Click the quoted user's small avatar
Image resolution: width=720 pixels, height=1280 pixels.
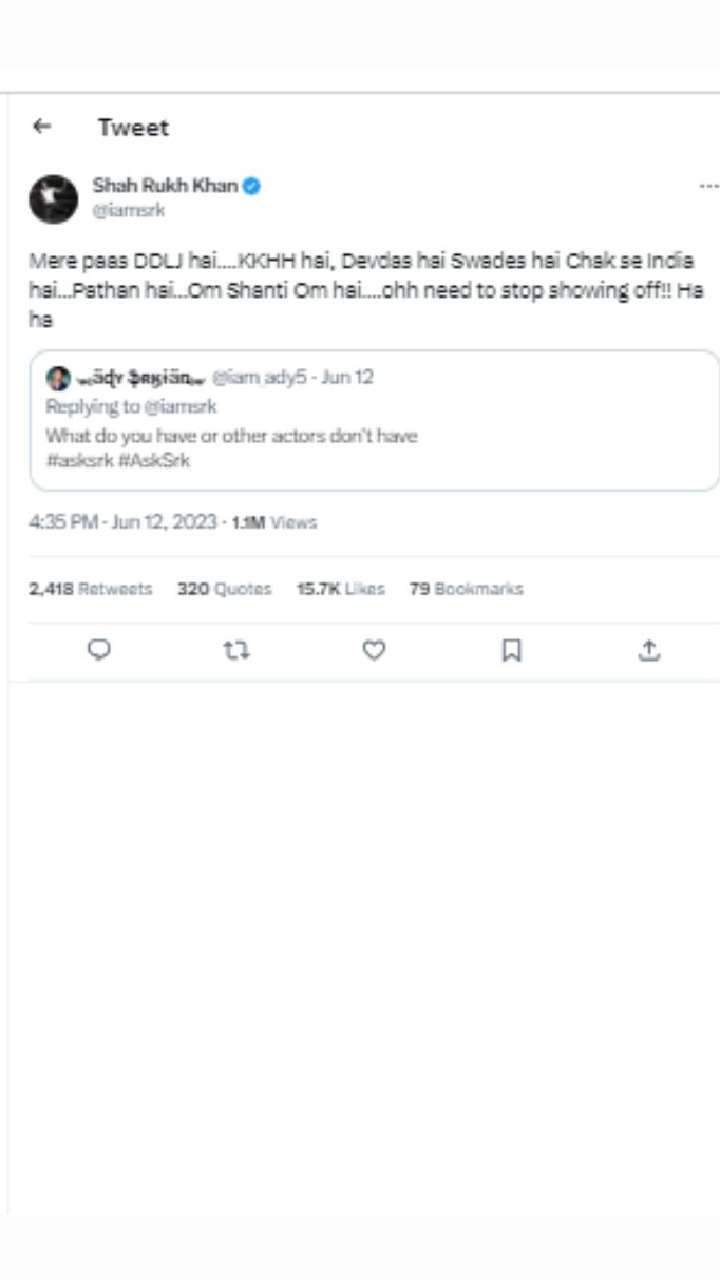(x=59, y=378)
